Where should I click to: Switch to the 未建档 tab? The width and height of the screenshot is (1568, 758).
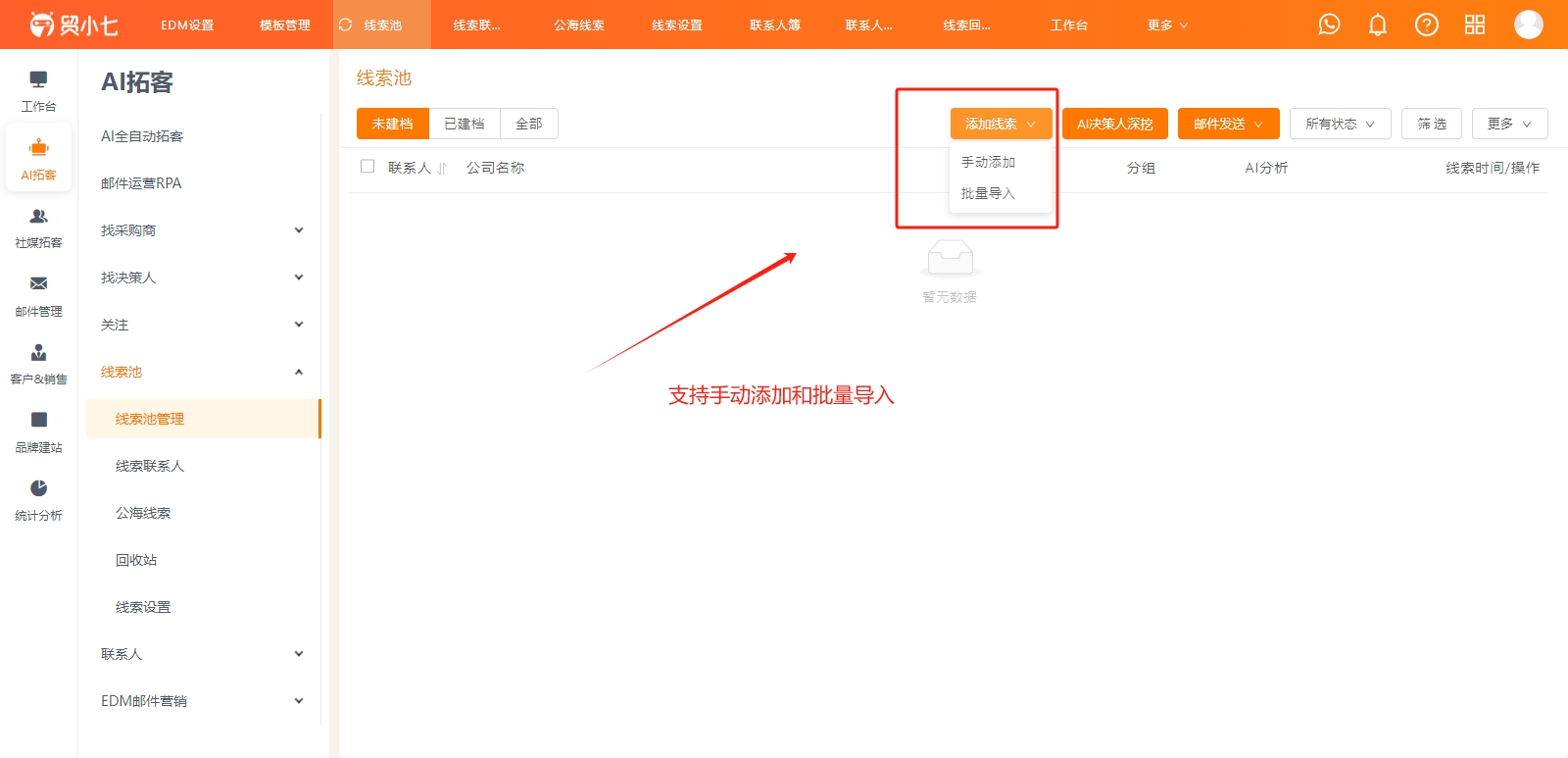[x=393, y=124]
